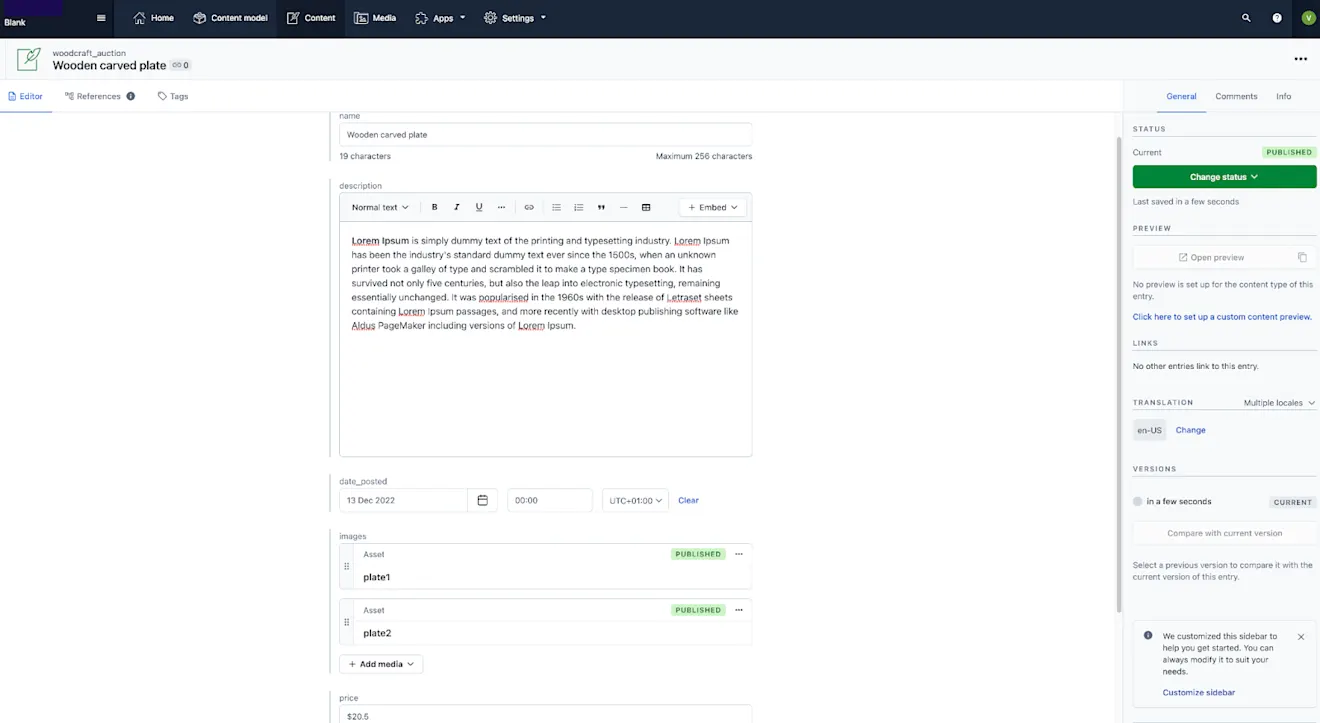Open the Add media dropdown
The image size is (1320, 723).
pyautogui.click(x=381, y=664)
